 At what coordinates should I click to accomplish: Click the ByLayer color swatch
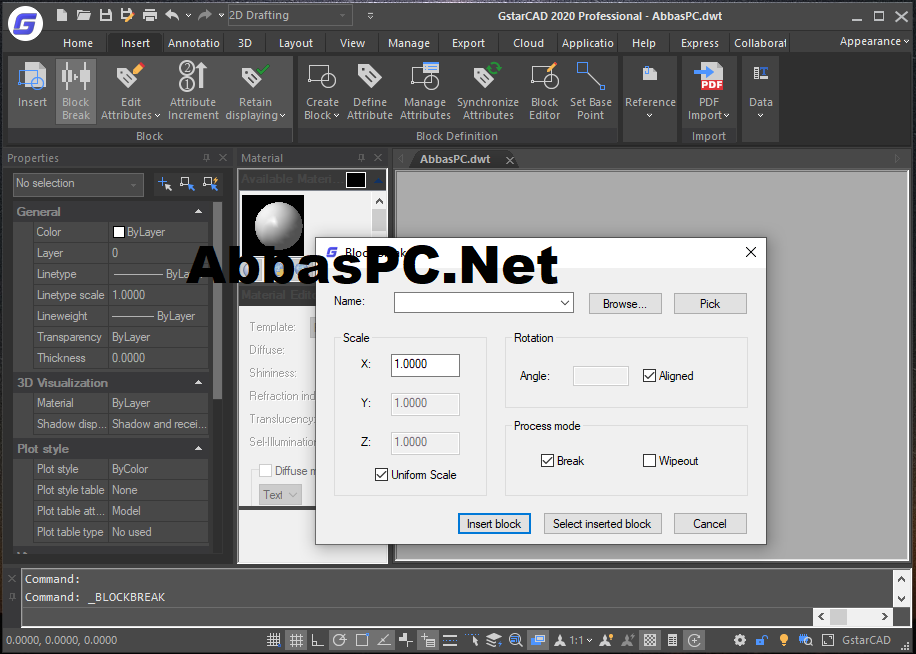click(x=119, y=232)
